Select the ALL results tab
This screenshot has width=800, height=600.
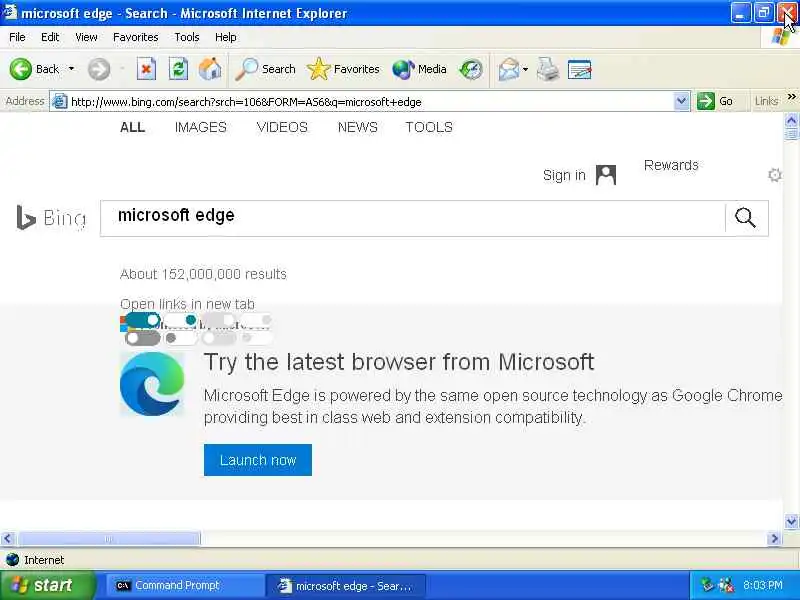133,127
